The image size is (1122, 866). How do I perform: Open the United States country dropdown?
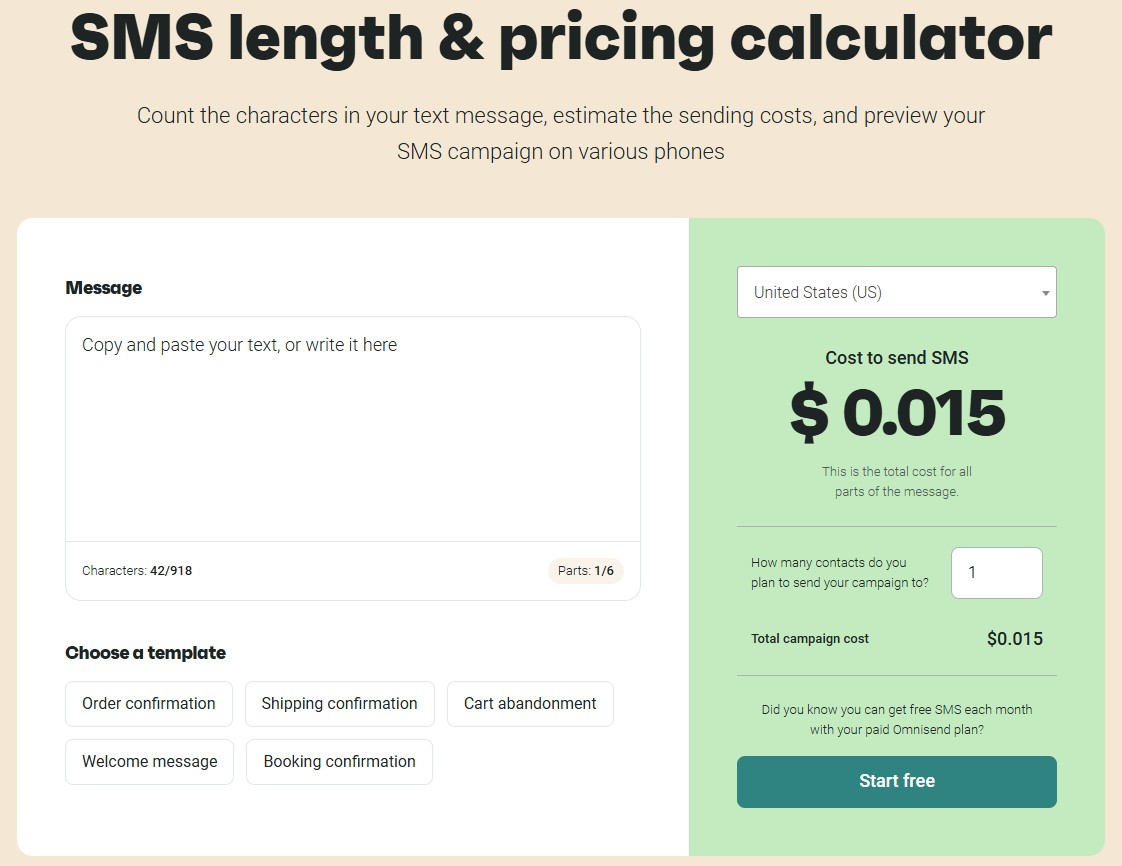[896, 293]
